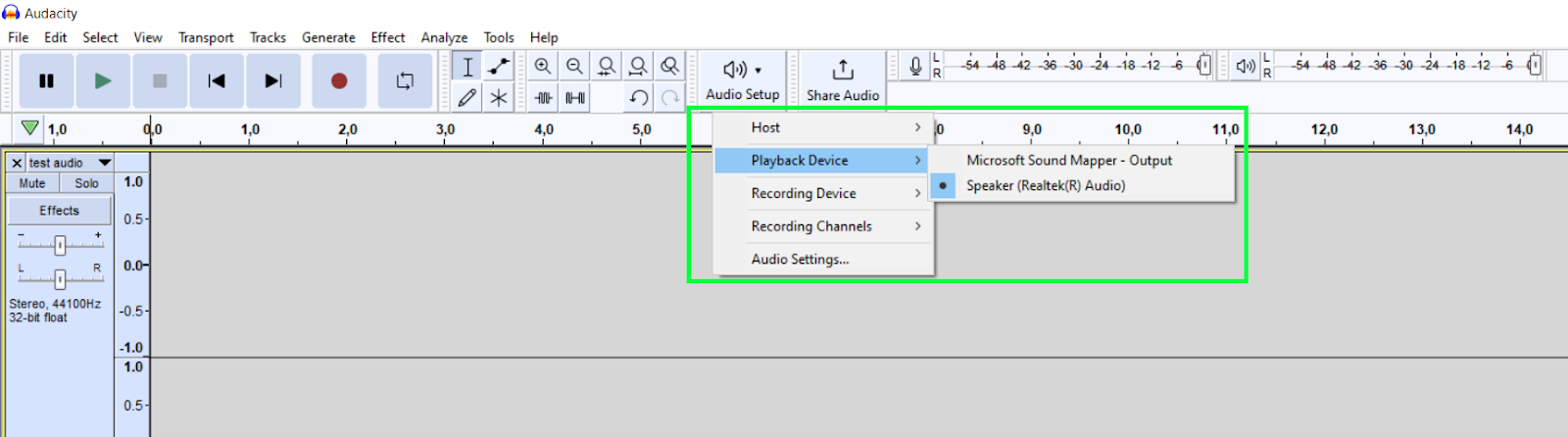1568x437 pixels.
Task: Click the Undo arrow icon
Action: 638,97
